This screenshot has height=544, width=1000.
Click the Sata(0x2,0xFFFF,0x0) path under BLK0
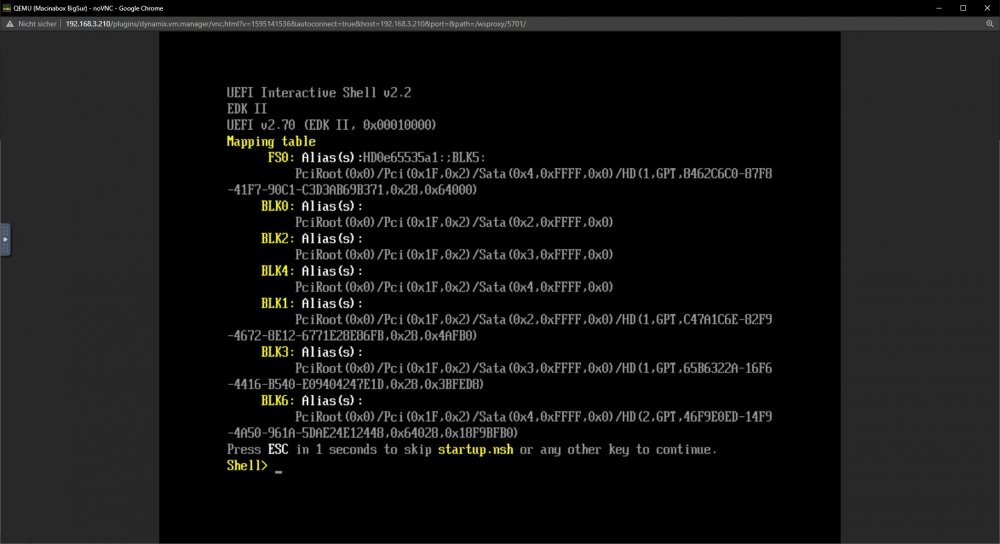[454, 223]
